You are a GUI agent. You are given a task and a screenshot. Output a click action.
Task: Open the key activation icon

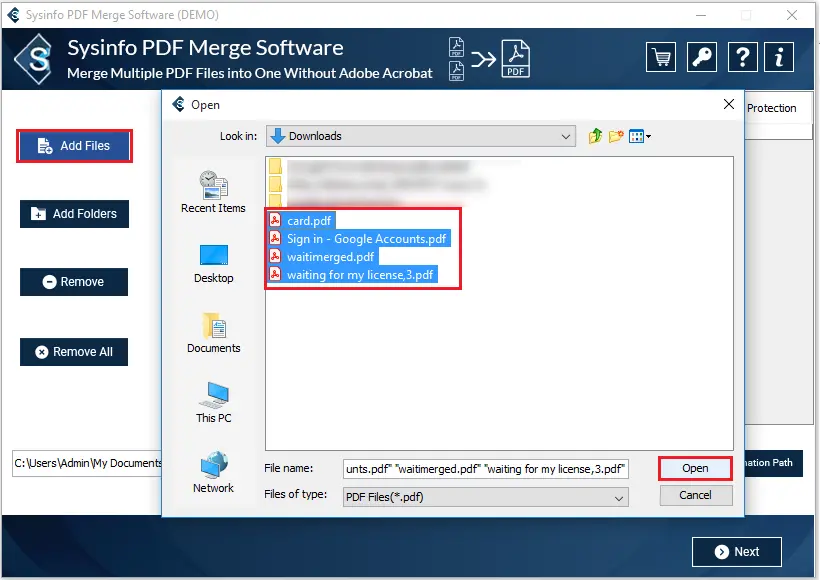coord(701,57)
